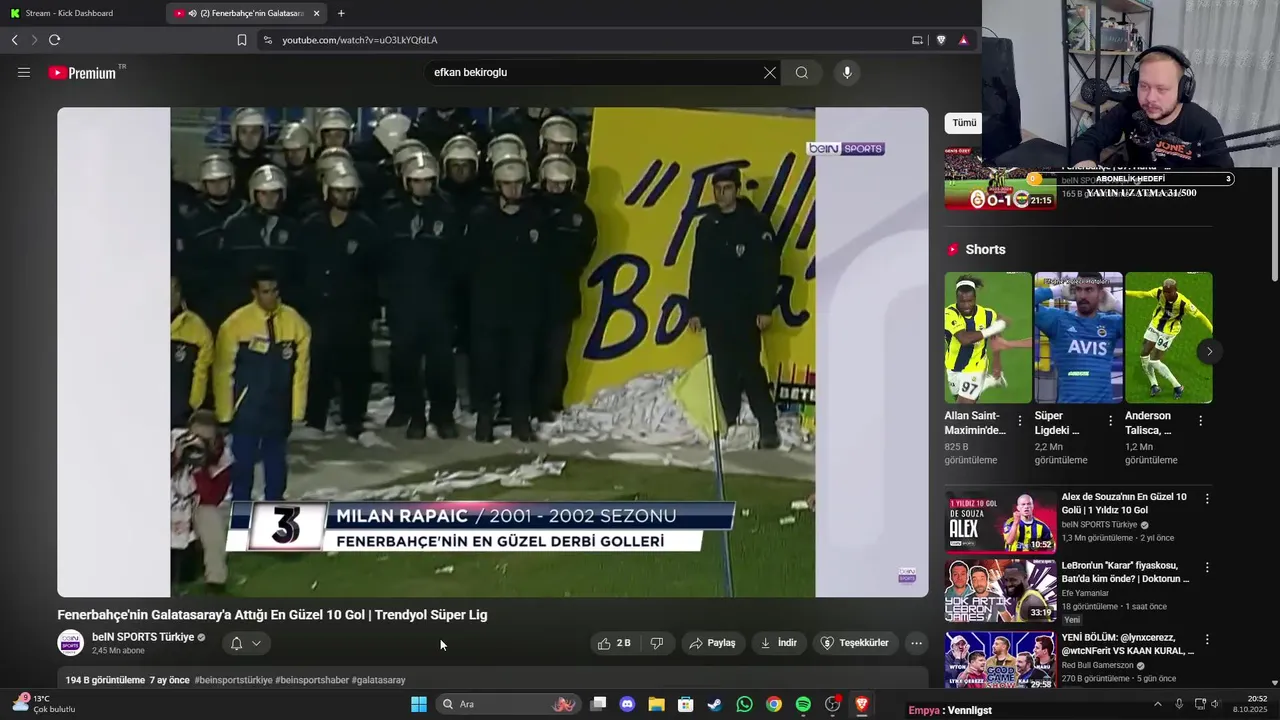Select the Tümü filter chip
The height and width of the screenshot is (720, 1280).
(964, 123)
